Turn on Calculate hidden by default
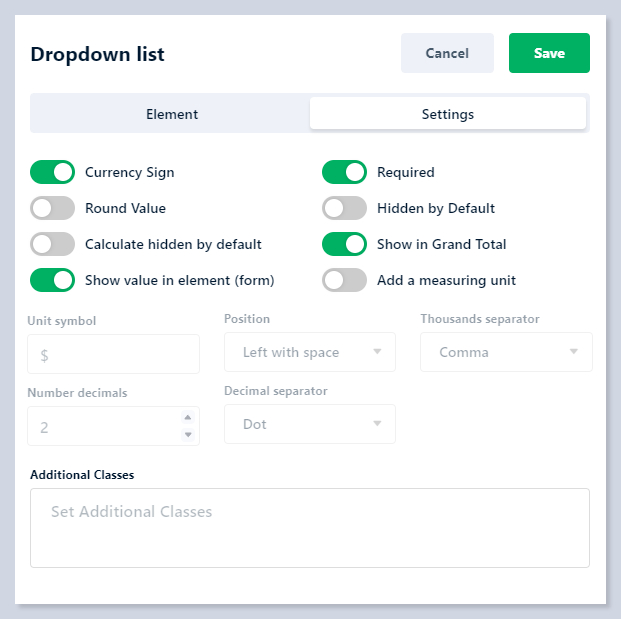Viewport: 621px width, 619px height. 52,244
